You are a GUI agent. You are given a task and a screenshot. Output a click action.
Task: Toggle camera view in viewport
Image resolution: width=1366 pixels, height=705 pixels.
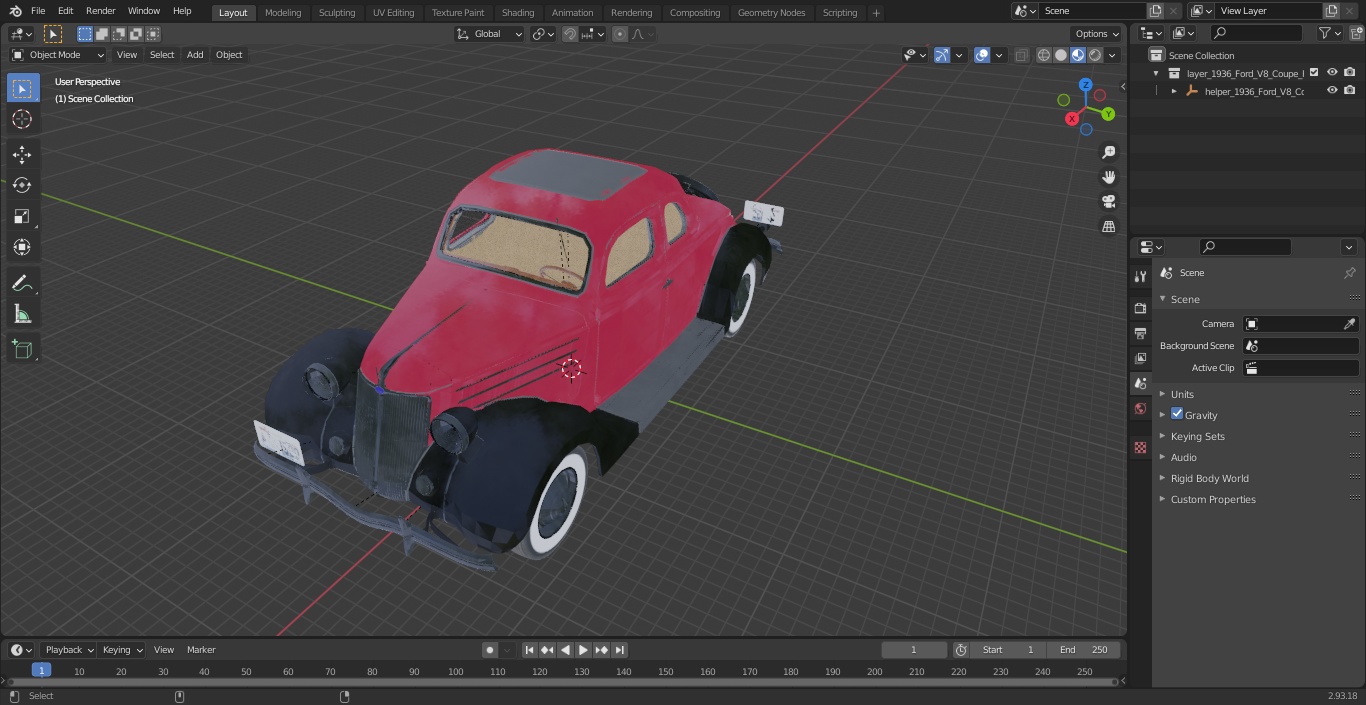1108,202
